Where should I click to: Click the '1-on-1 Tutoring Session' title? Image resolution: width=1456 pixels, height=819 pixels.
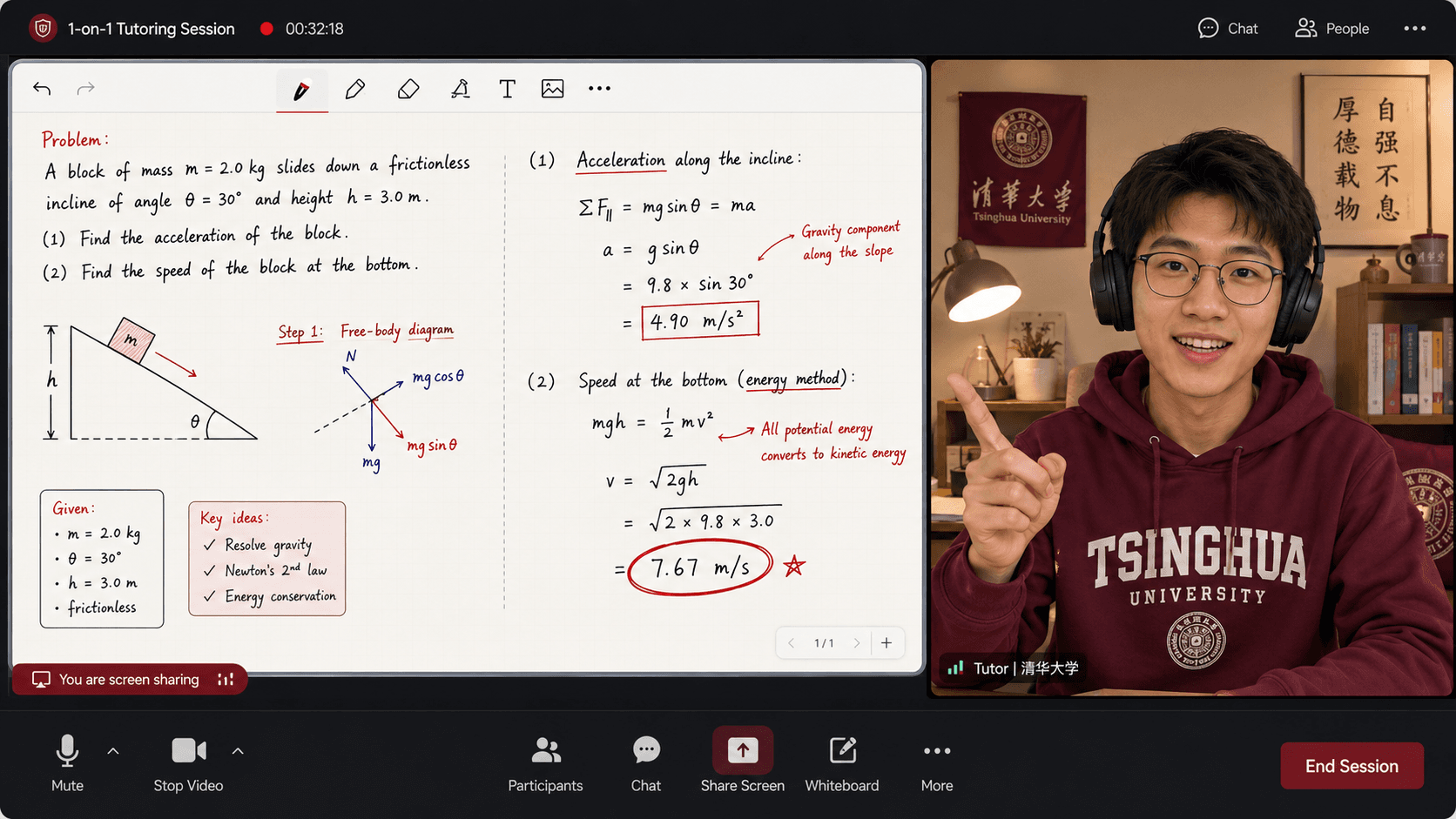pyautogui.click(x=152, y=29)
